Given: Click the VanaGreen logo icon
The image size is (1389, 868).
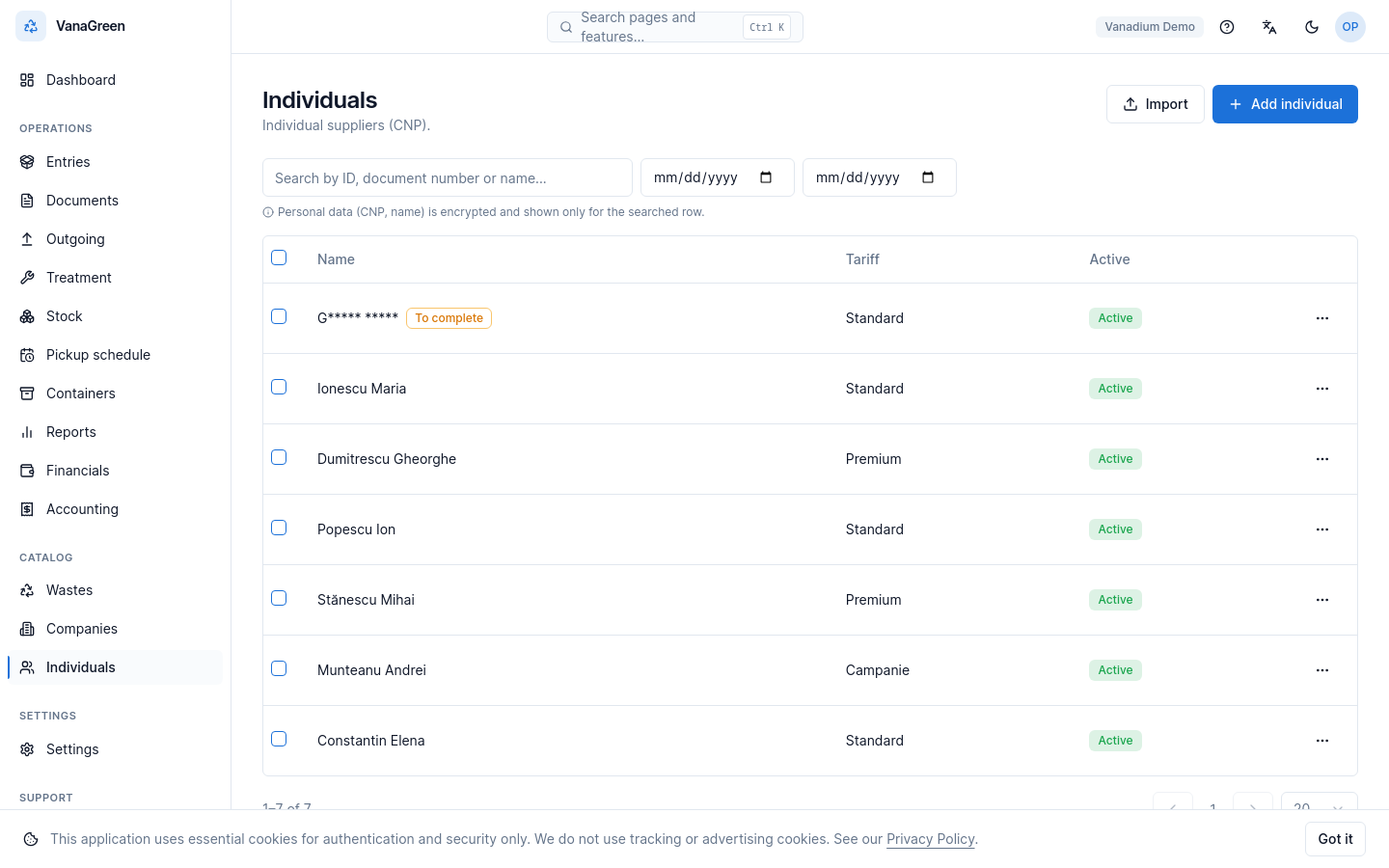Looking at the screenshot, I should point(31,26).
